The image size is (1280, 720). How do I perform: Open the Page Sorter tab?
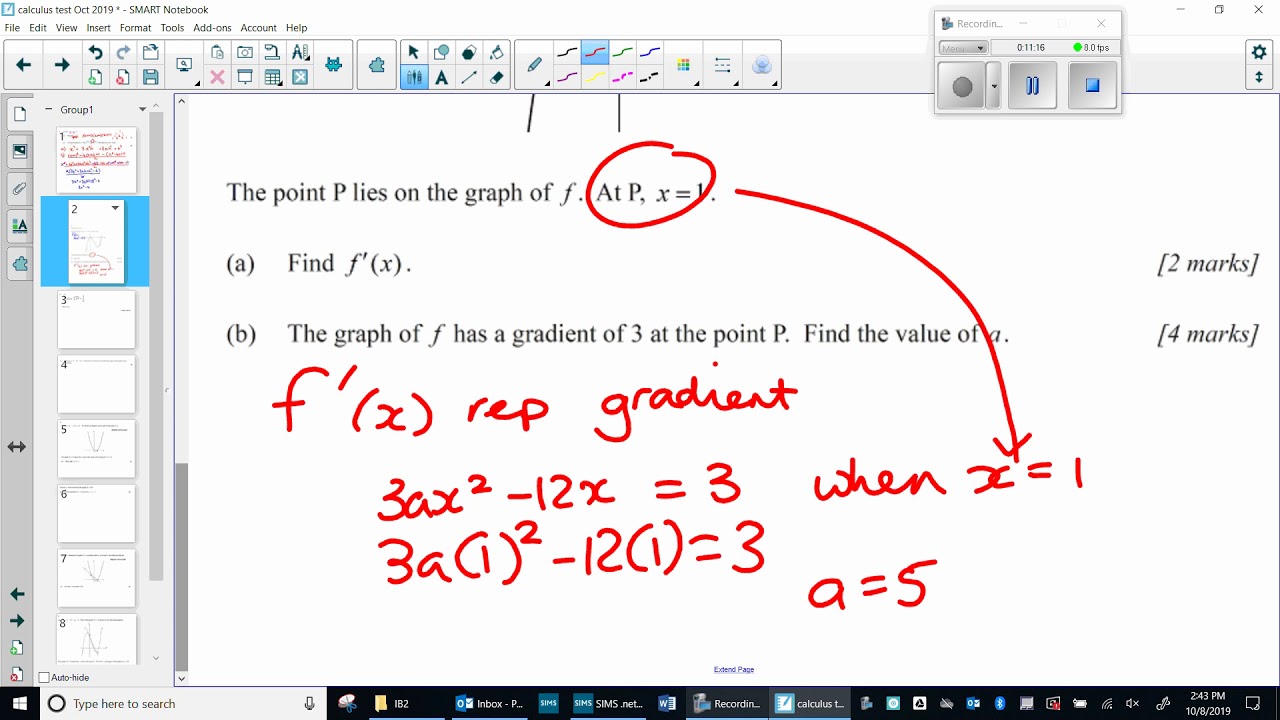click(19, 114)
